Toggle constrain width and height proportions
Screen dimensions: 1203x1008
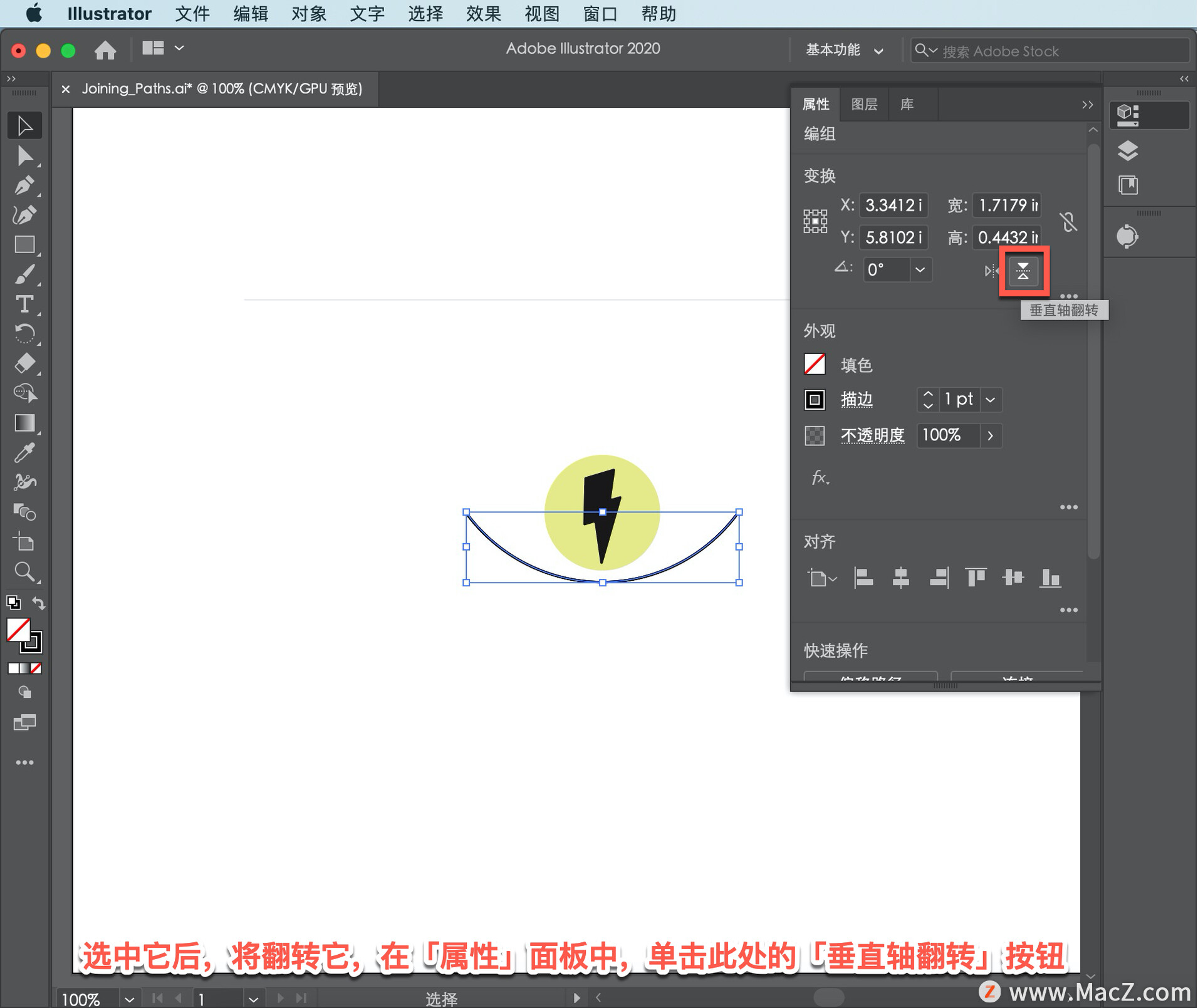1068,222
